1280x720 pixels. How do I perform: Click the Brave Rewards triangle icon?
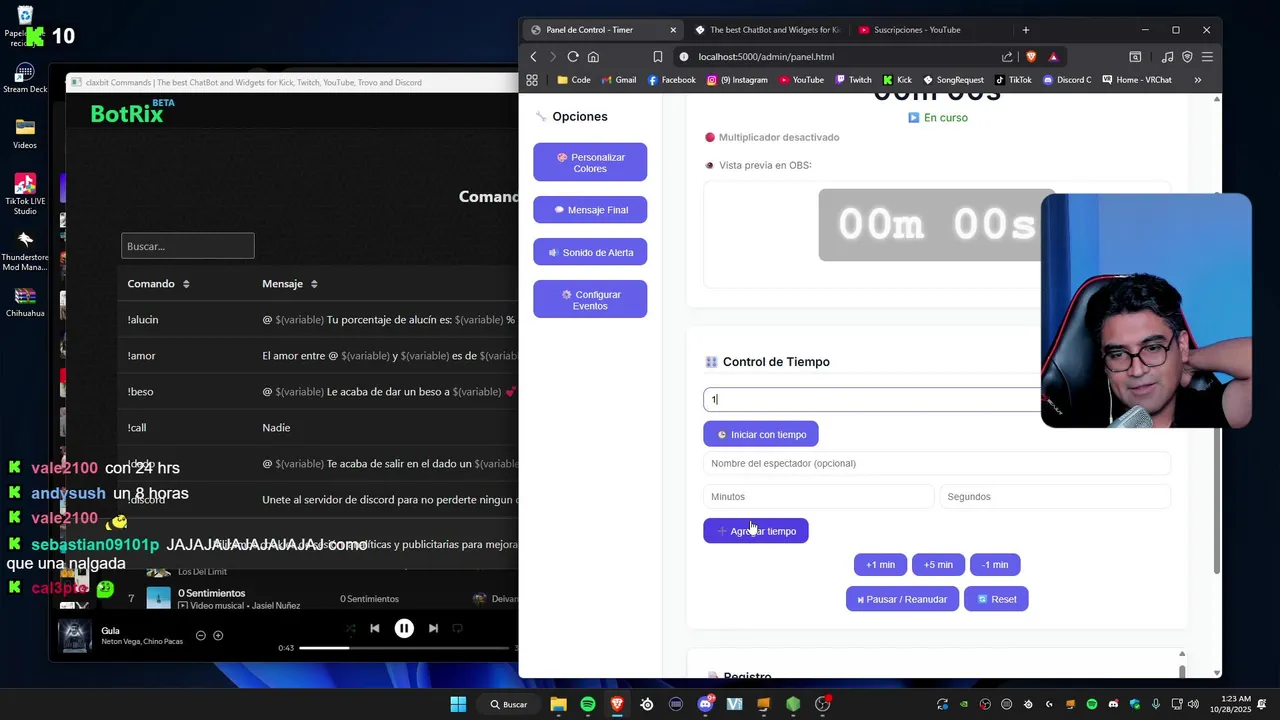point(1053,57)
